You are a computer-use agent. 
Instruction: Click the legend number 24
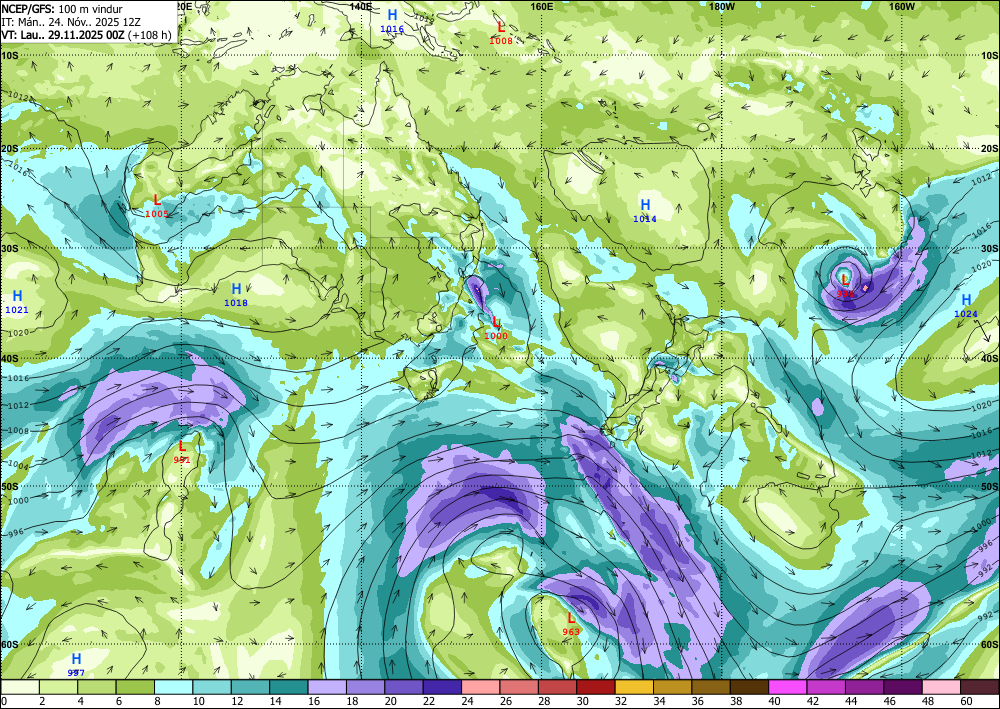tap(466, 701)
